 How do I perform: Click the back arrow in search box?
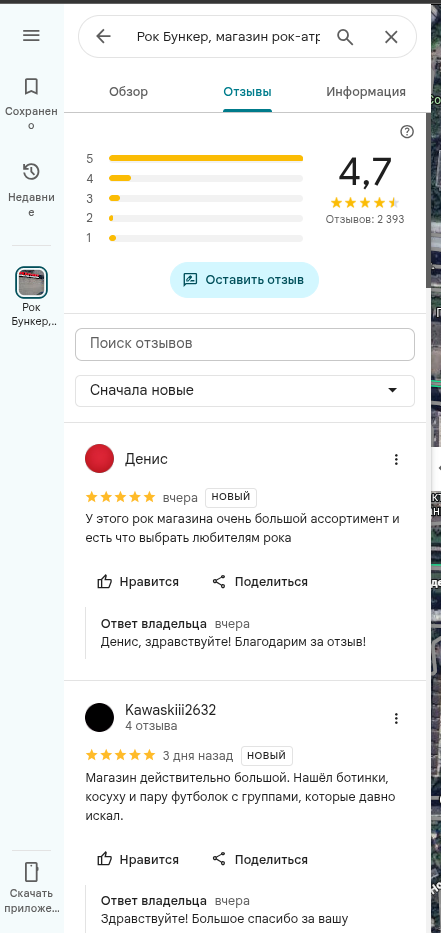click(104, 37)
